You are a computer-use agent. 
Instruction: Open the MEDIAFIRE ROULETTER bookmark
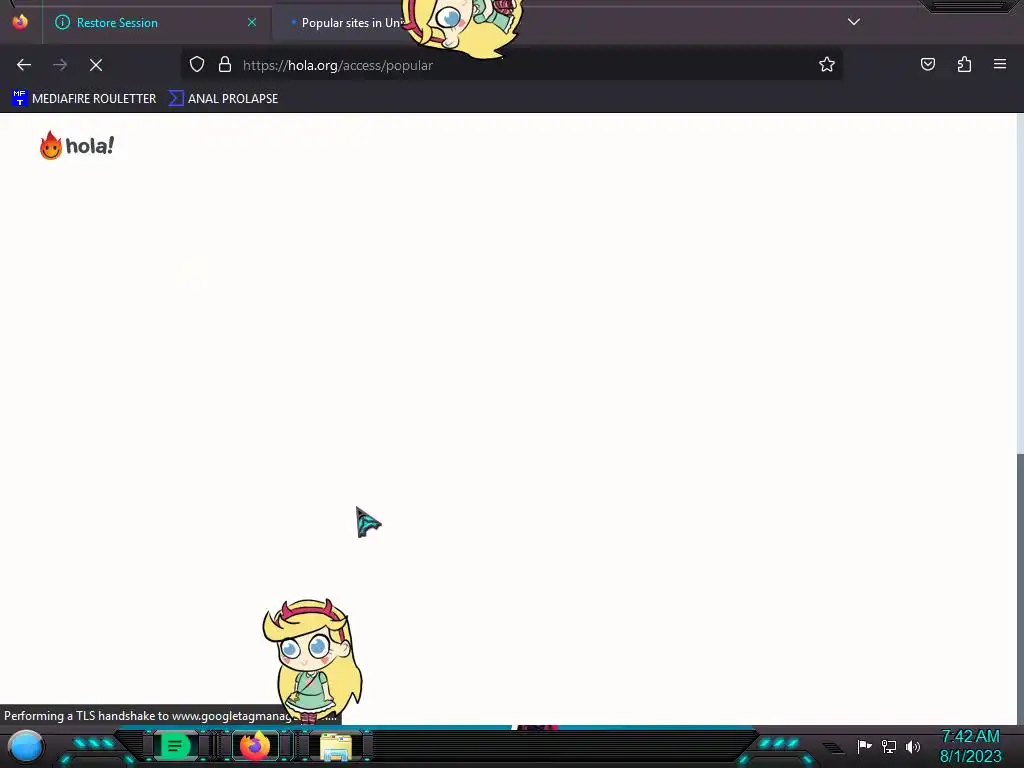point(84,99)
